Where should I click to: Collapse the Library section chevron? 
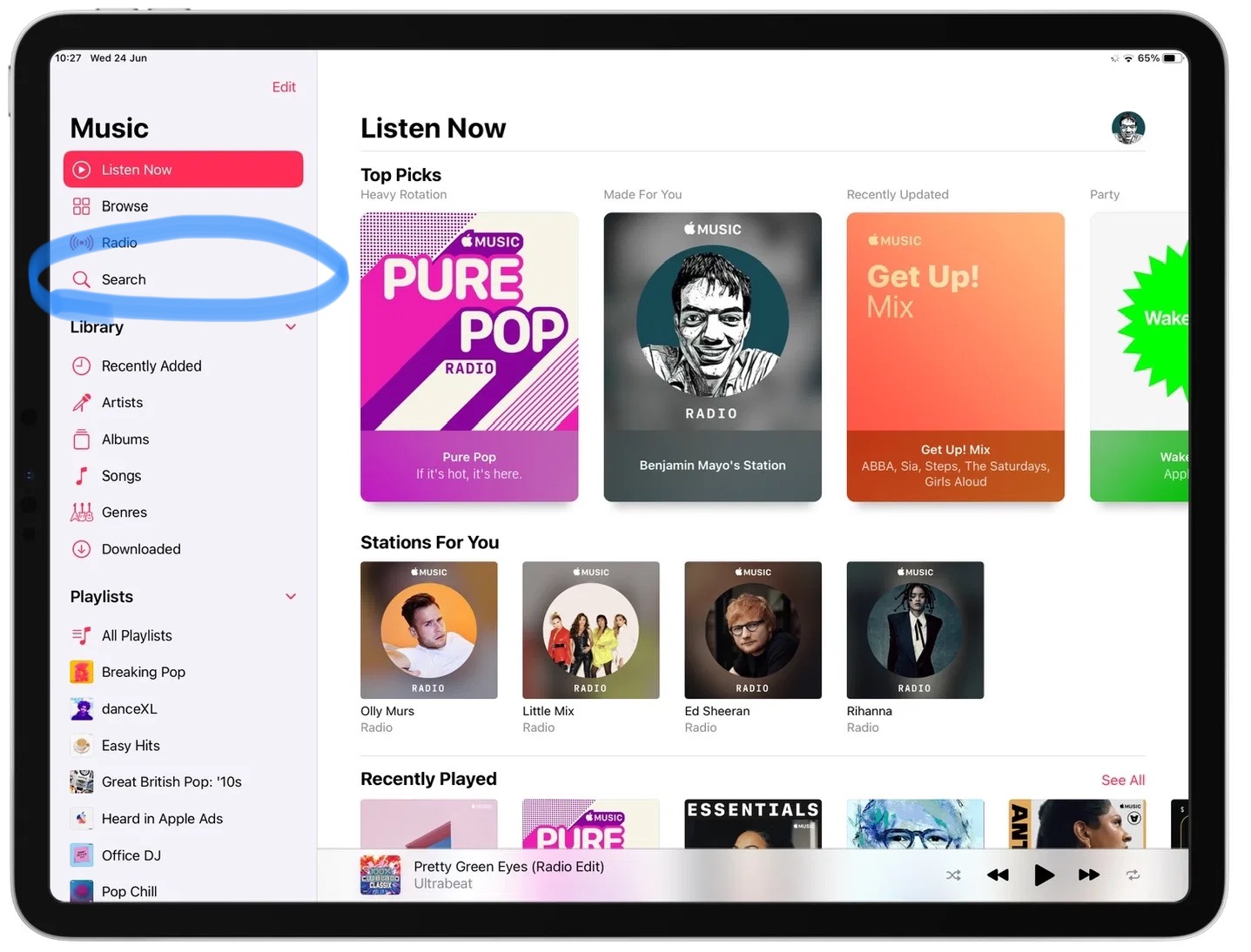click(x=291, y=327)
